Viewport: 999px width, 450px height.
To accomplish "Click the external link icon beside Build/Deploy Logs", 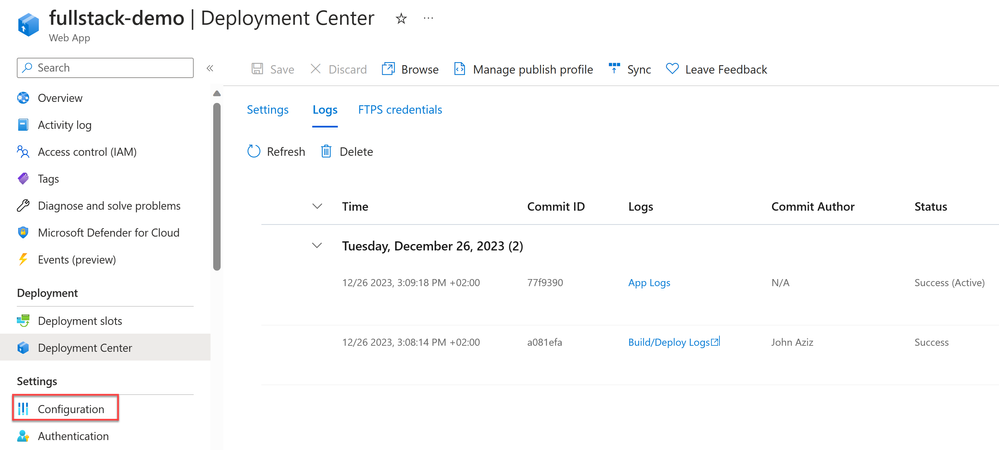I will [715, 342].
